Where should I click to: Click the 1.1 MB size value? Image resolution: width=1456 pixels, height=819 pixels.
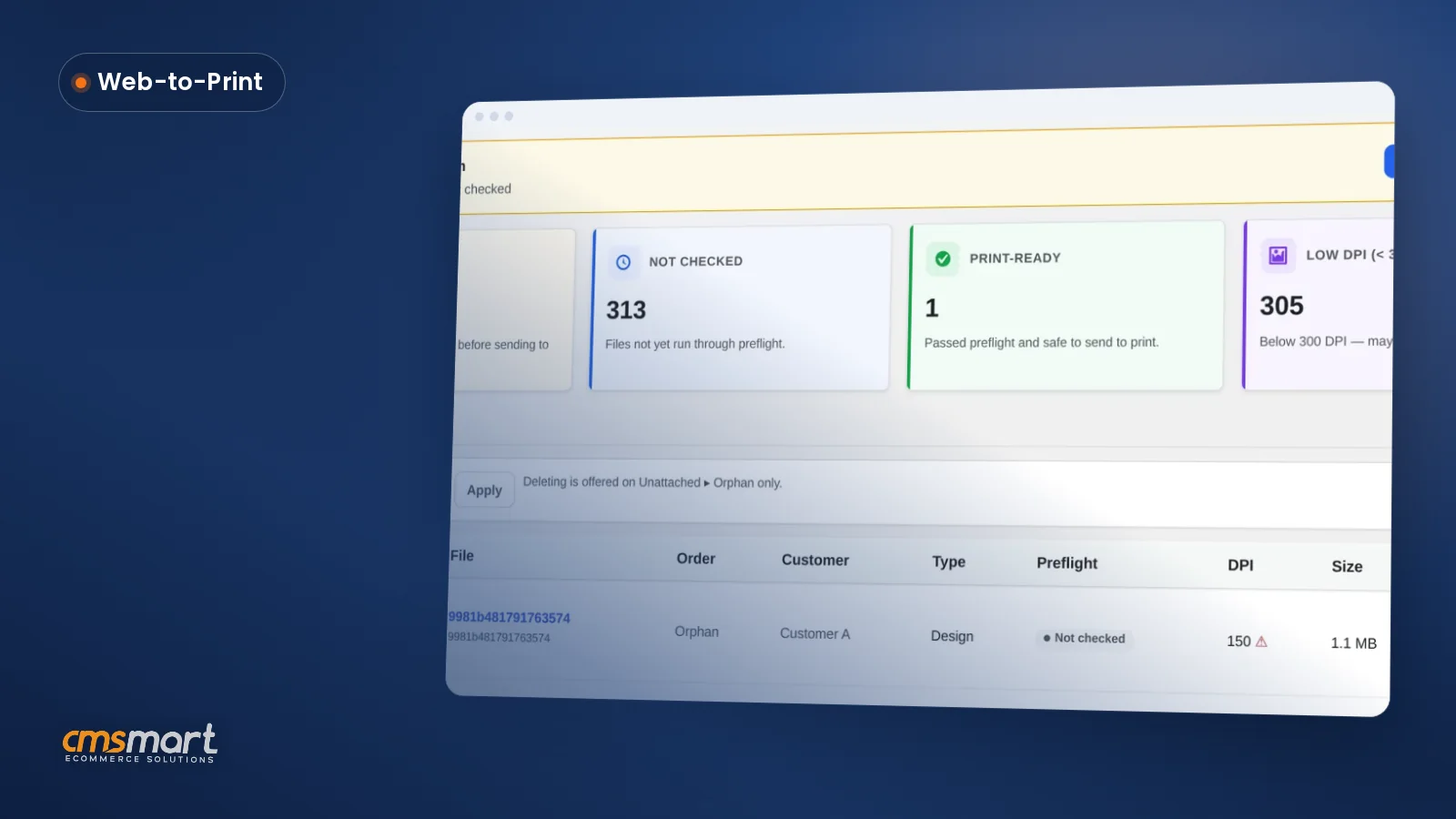pyautogui.click(x=1353, y=643)
